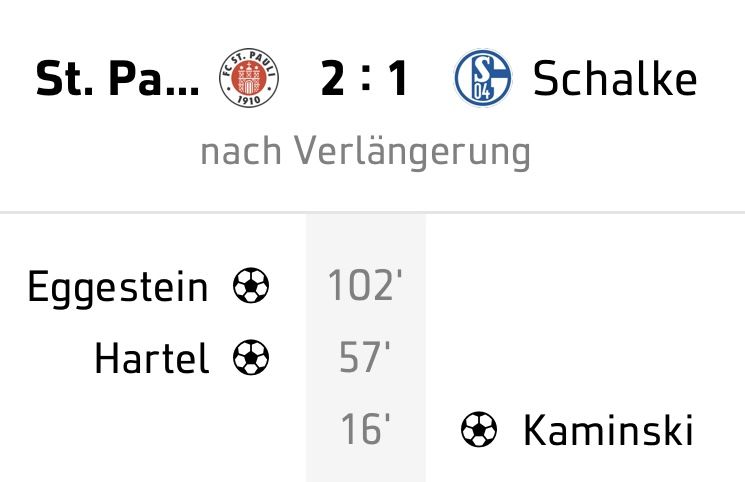Click the FC St. Pauli club crest
Screen dimensions: 745x482
click(248, 79)
